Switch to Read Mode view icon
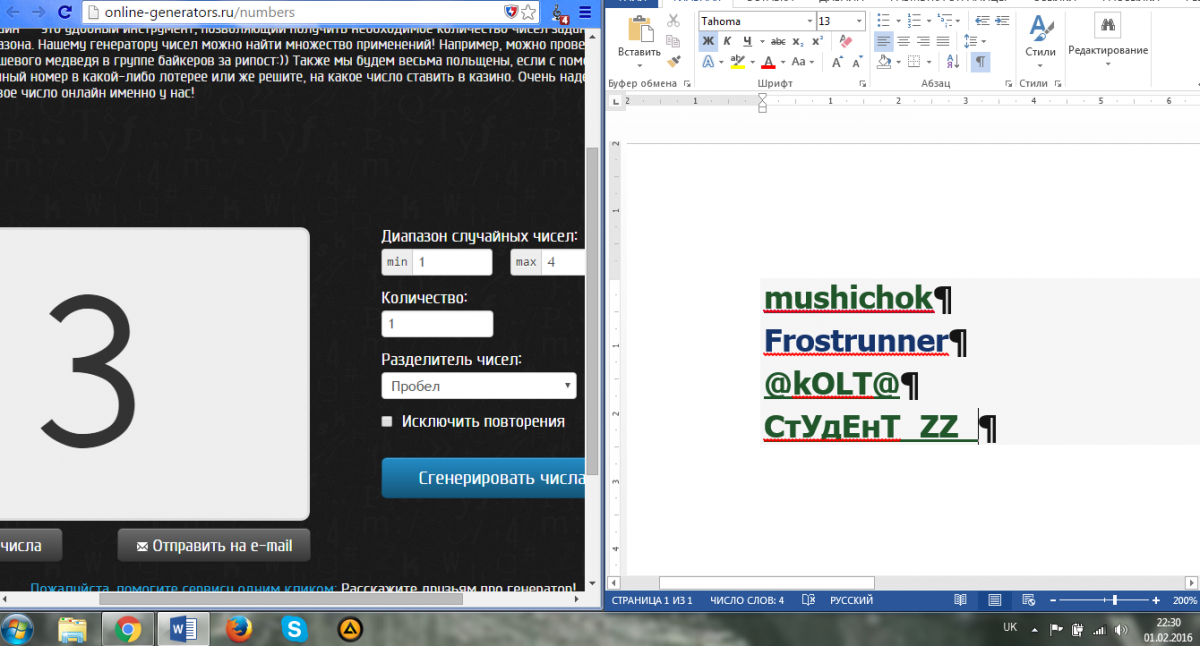This screenshot has width=1200, height=646. tap(961, 600)
